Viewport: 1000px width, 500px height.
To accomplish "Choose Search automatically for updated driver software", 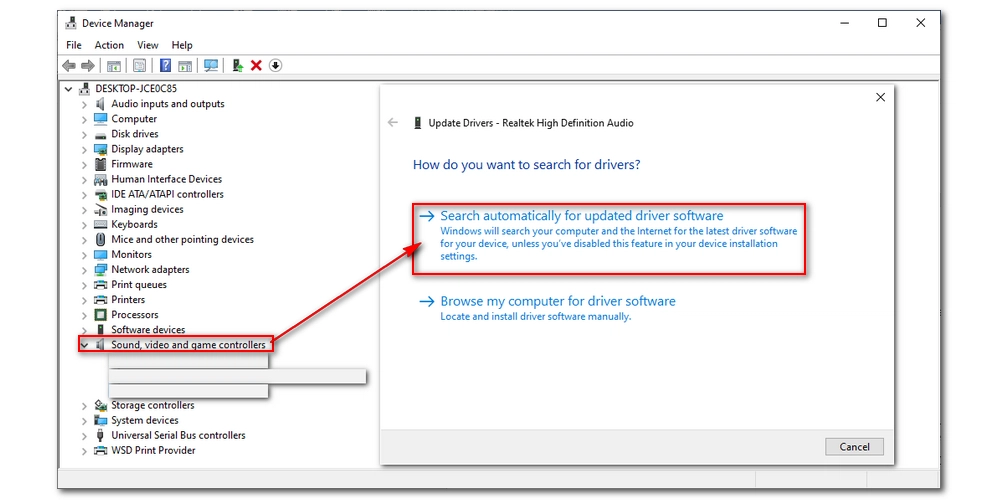I will tap(609, 239).
